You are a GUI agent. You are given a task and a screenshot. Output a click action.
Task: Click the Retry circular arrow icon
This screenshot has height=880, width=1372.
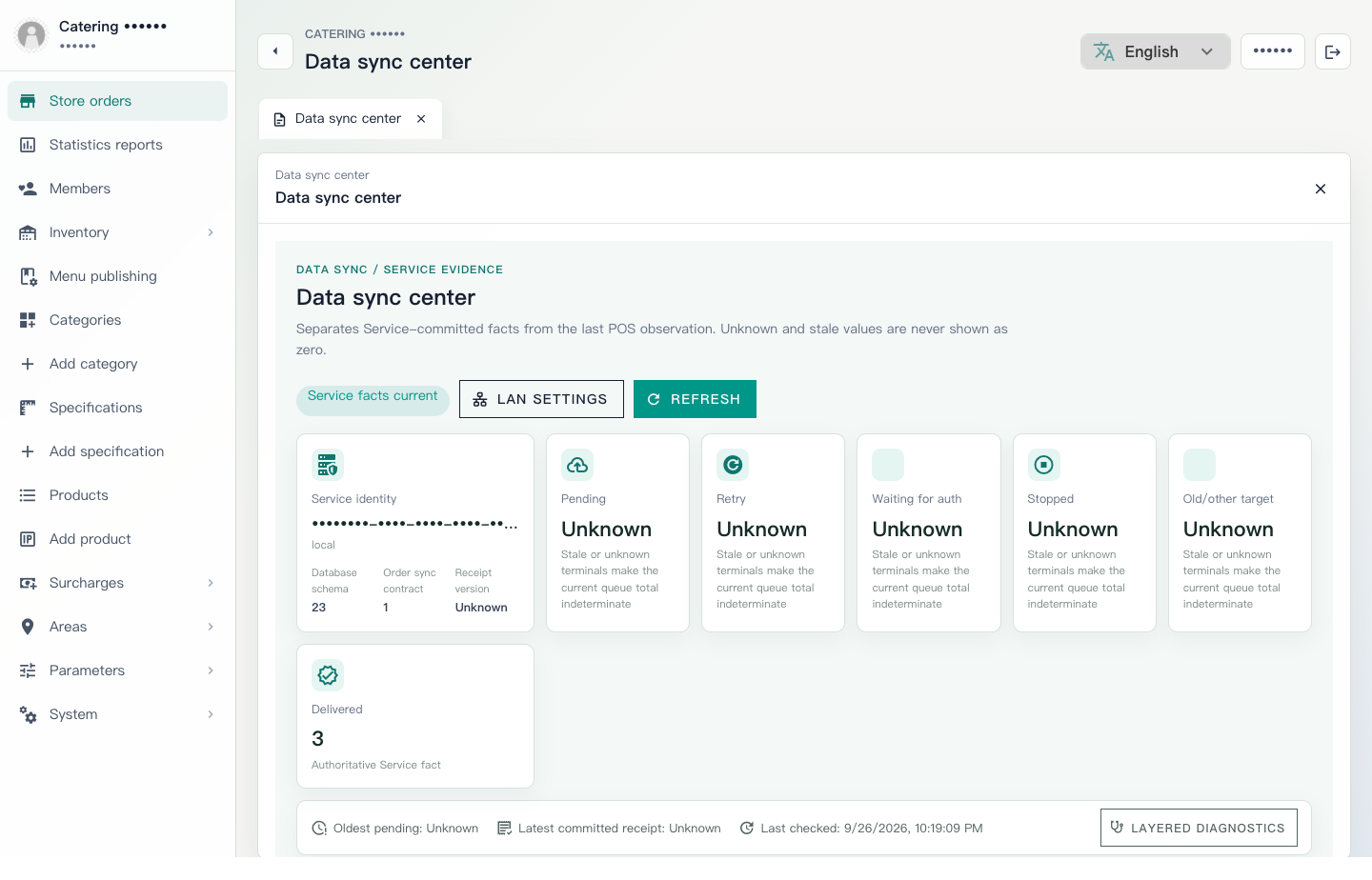click(733, 465)
